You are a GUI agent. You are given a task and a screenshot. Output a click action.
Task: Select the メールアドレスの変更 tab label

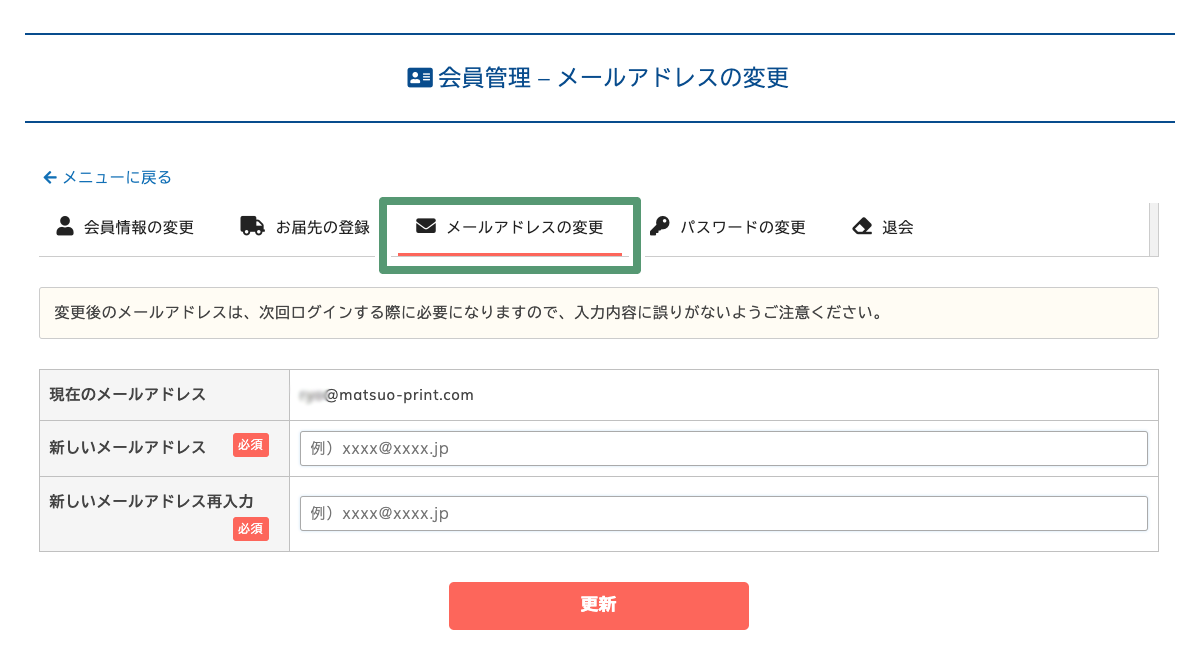525,227
